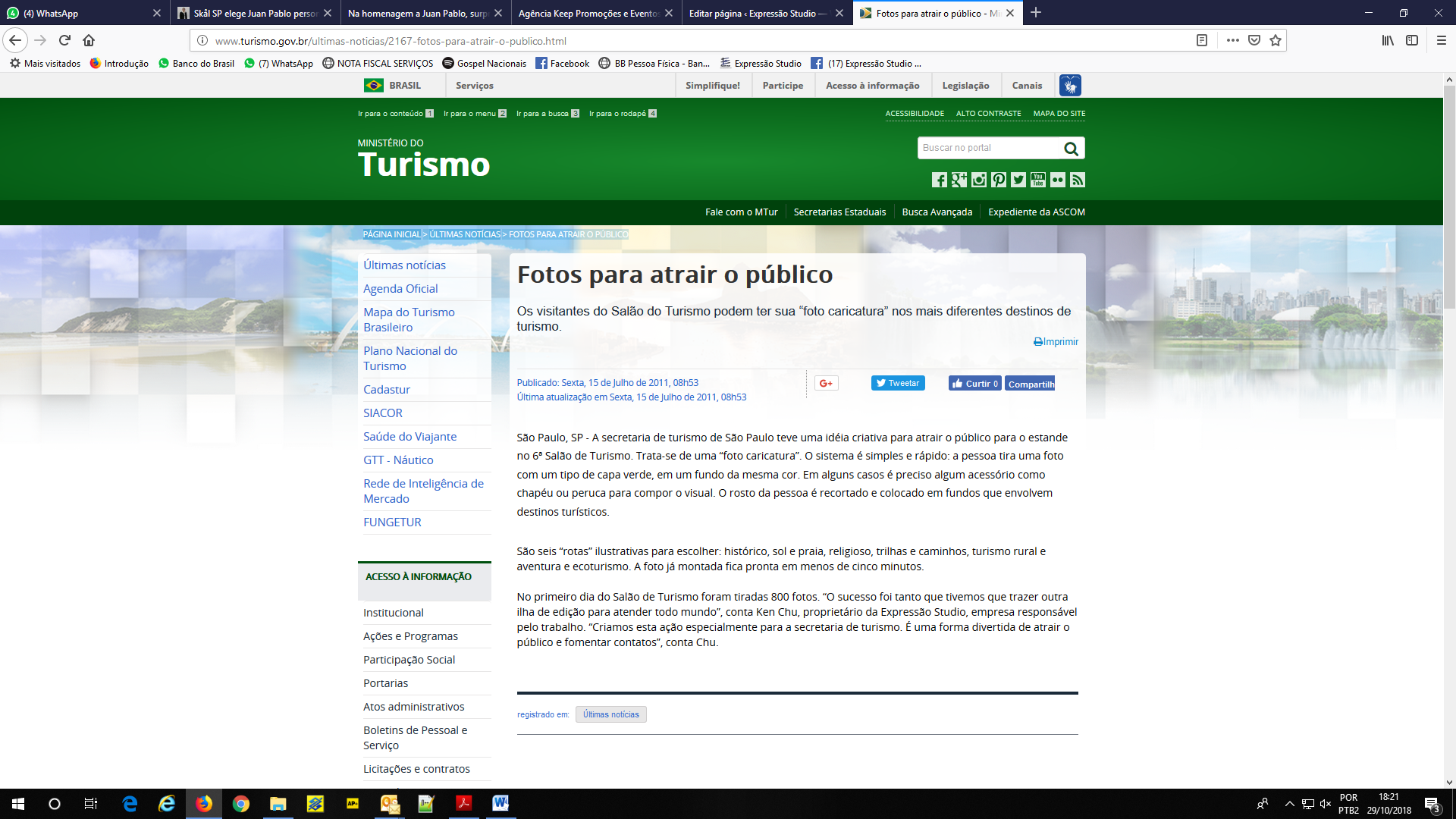Open a new browser tab

click(x=1036, y=13)
